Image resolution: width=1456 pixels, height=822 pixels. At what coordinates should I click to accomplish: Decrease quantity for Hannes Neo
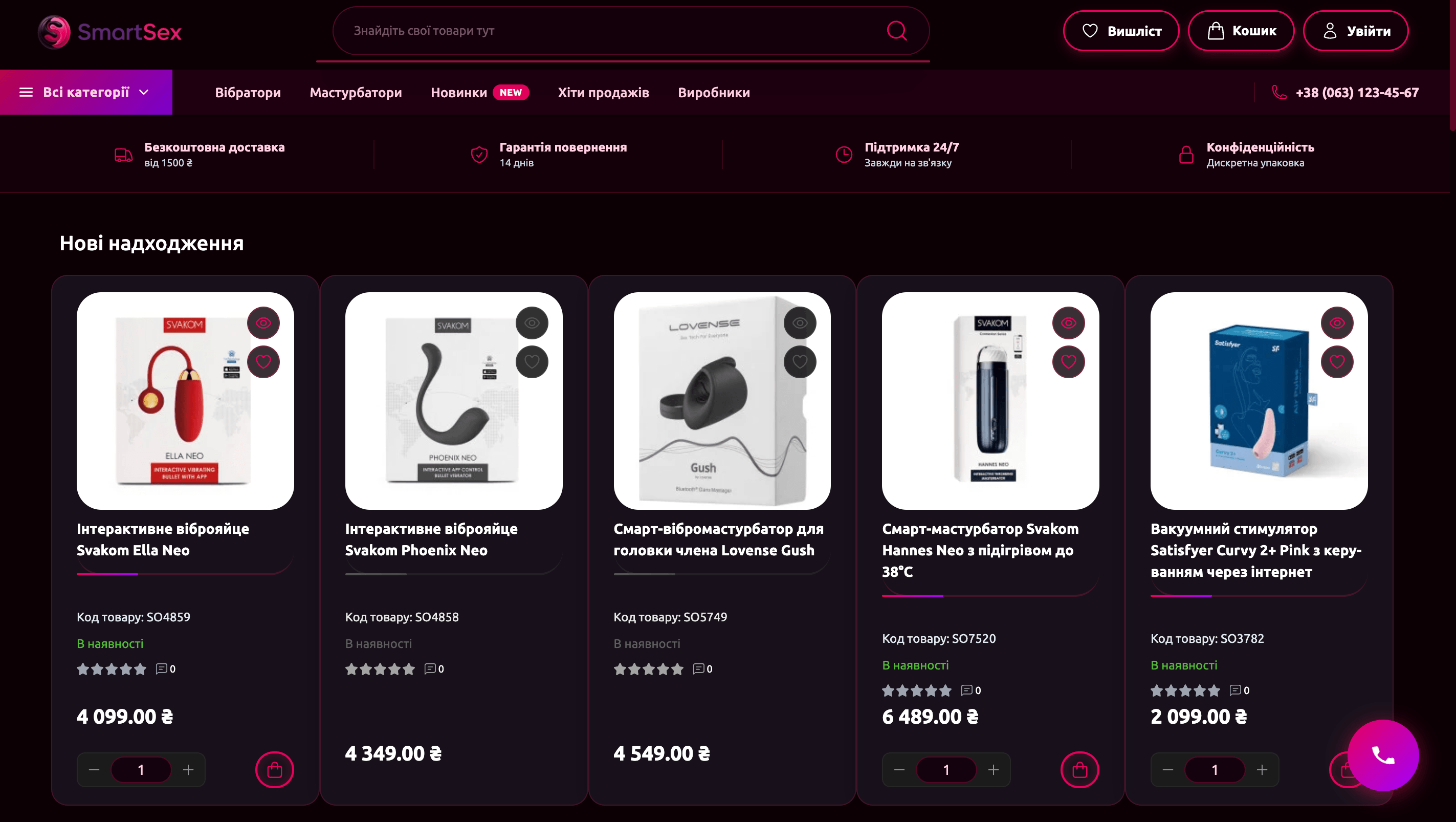click(899, 769)
